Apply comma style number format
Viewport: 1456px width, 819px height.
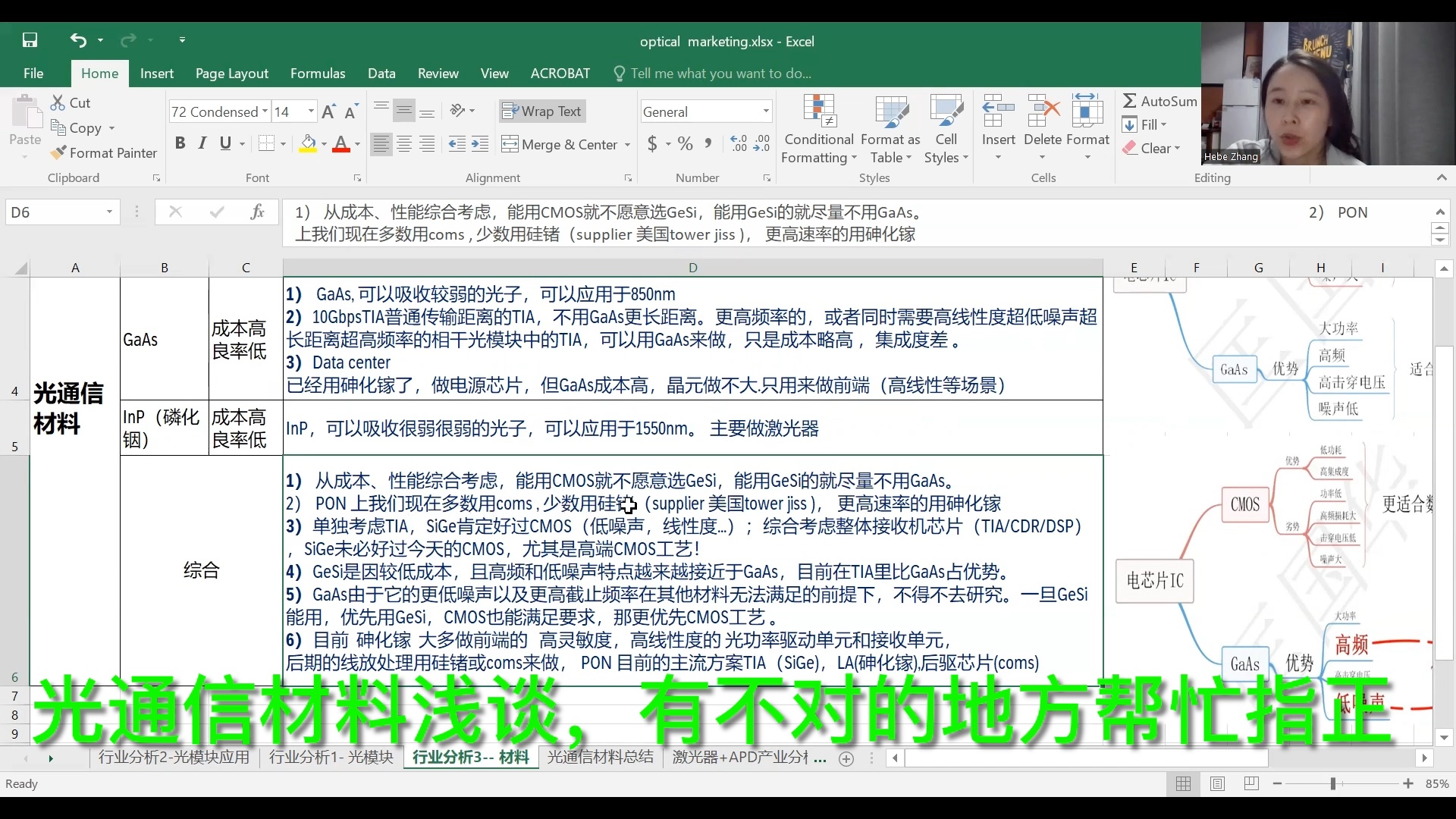[708, 143]
